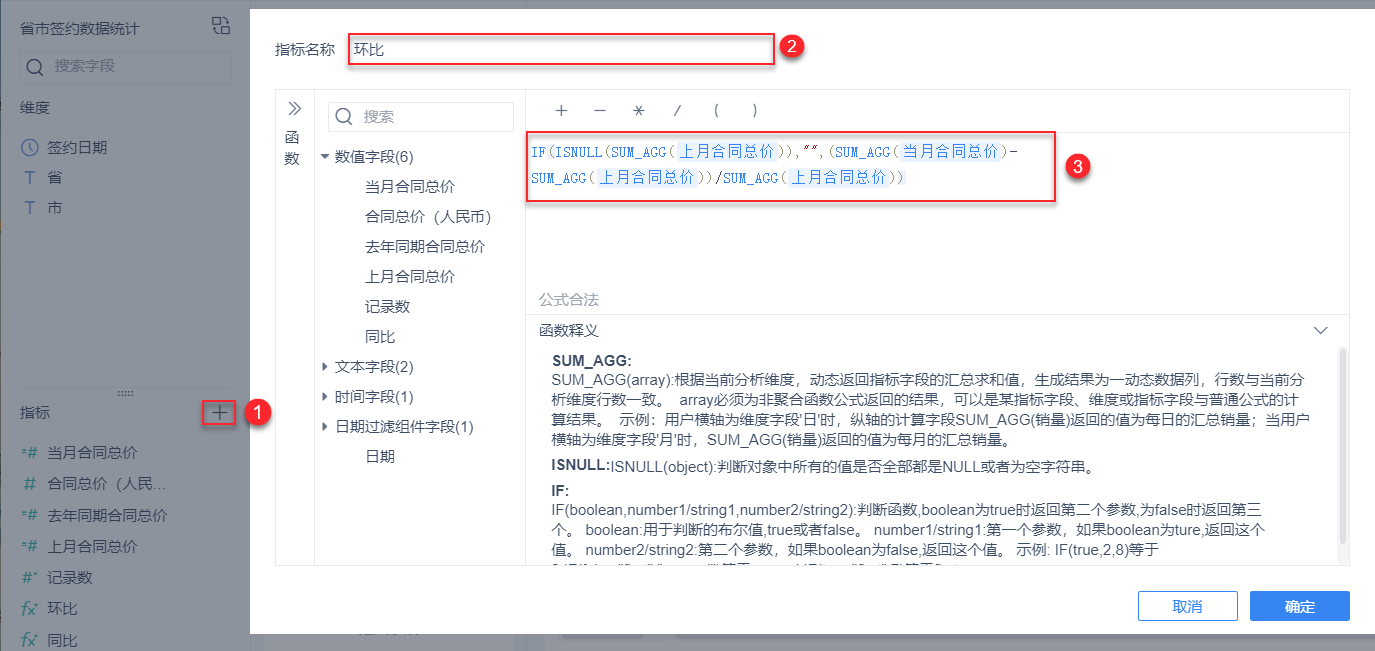The width and height of the screenshot is (1375, 651).
Task: Select 环比 indicator in sidebar
Action: click(x=63, y=608)
